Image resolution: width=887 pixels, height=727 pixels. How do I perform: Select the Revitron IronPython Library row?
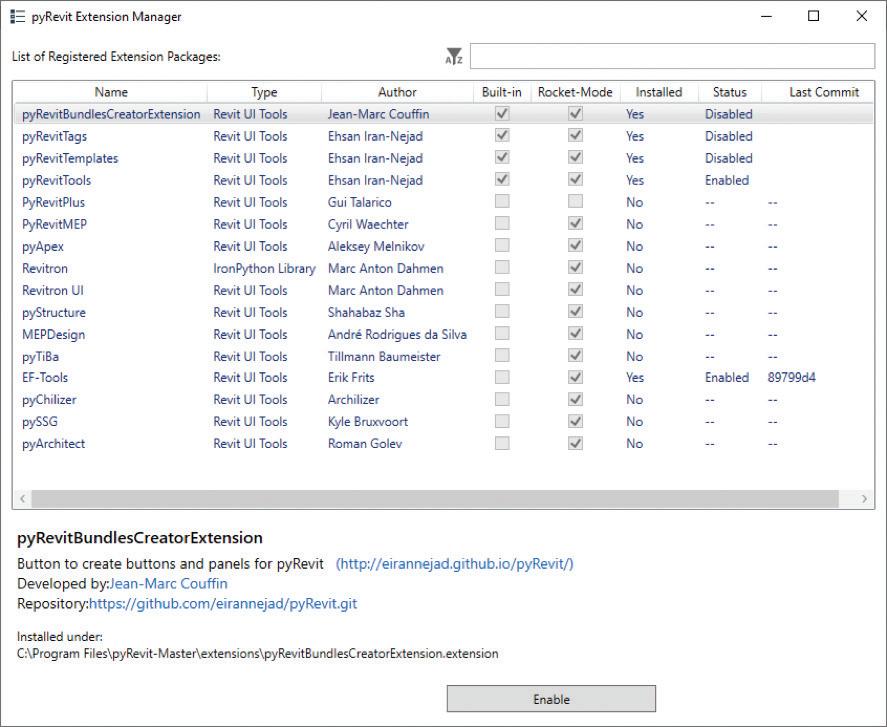pos(443,268)
